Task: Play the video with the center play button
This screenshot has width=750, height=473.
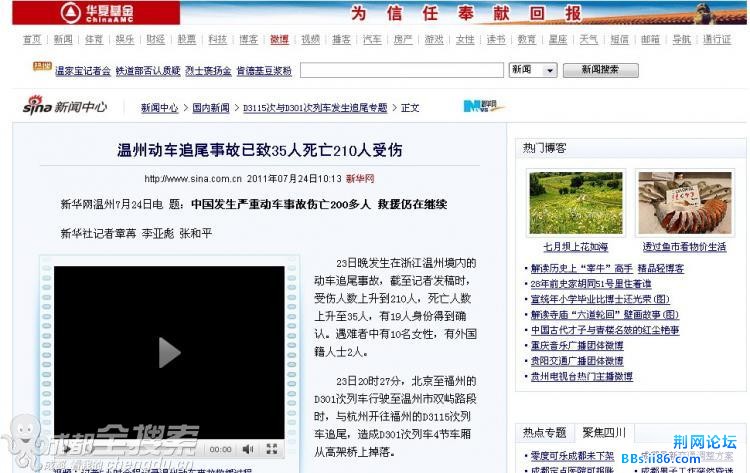Action: point(169,352)
